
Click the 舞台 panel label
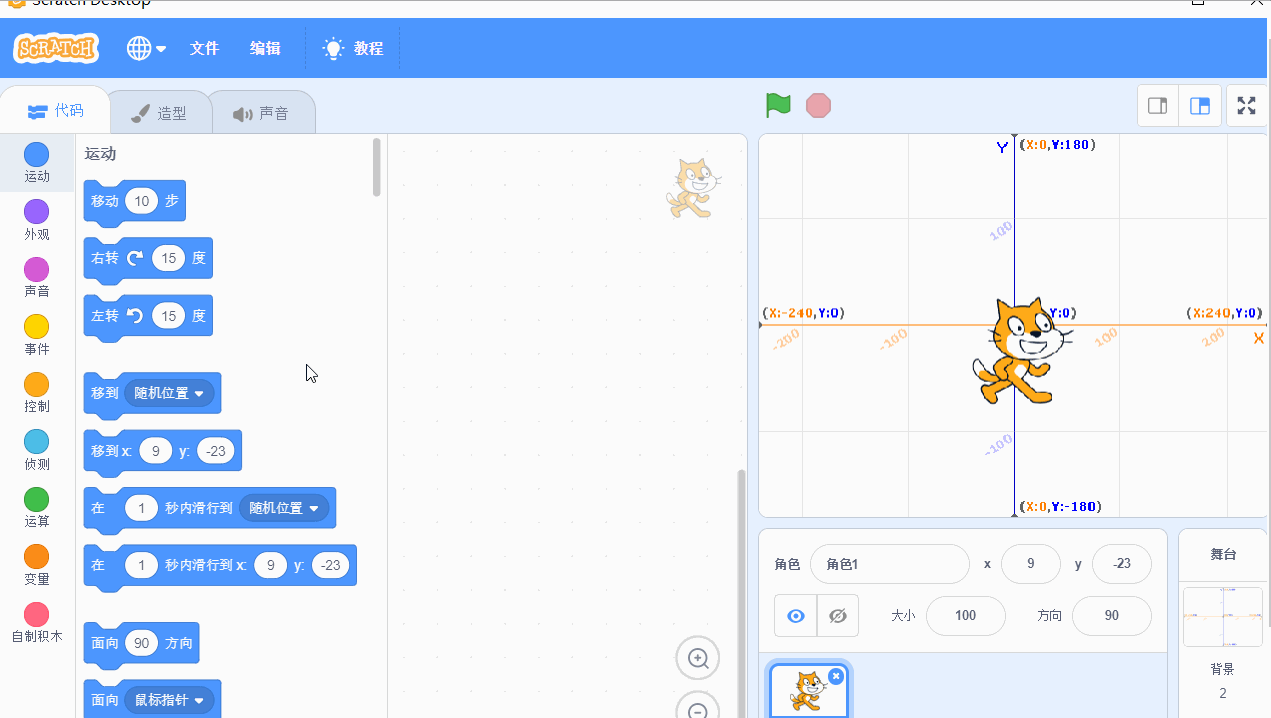pos(1223,553)
